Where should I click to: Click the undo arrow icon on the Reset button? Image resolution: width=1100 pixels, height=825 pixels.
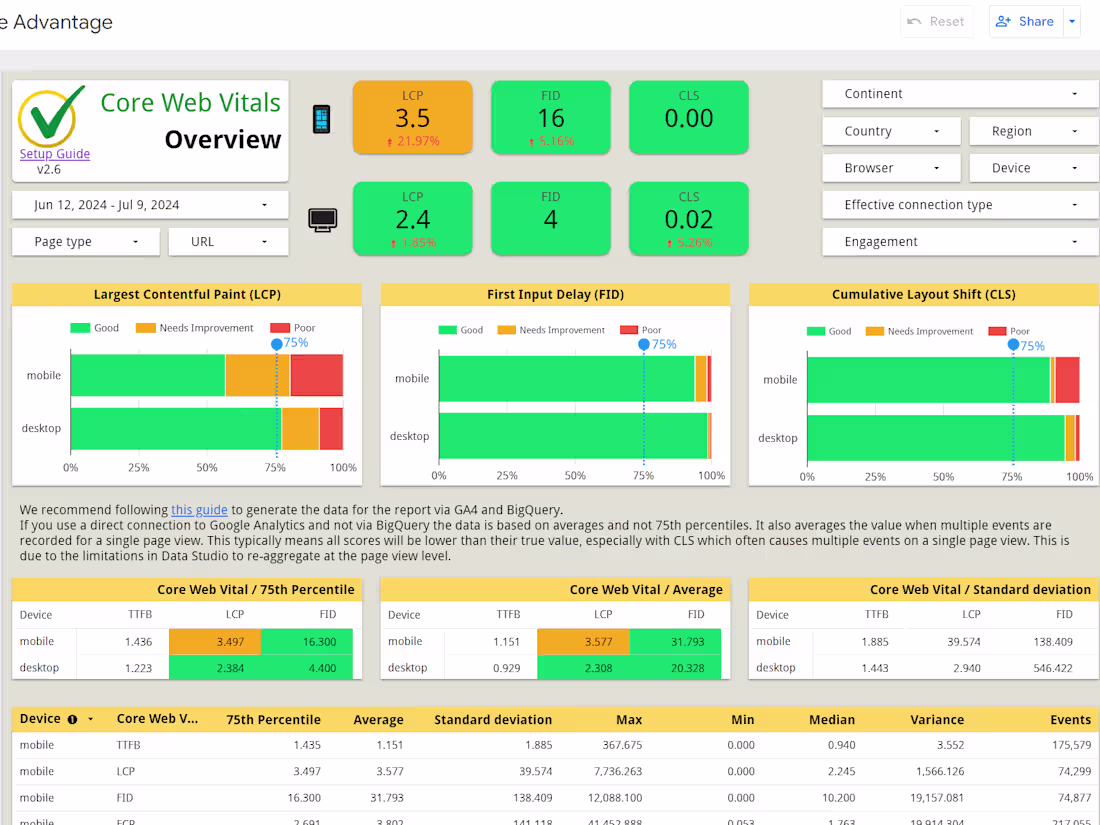(915, 21)
